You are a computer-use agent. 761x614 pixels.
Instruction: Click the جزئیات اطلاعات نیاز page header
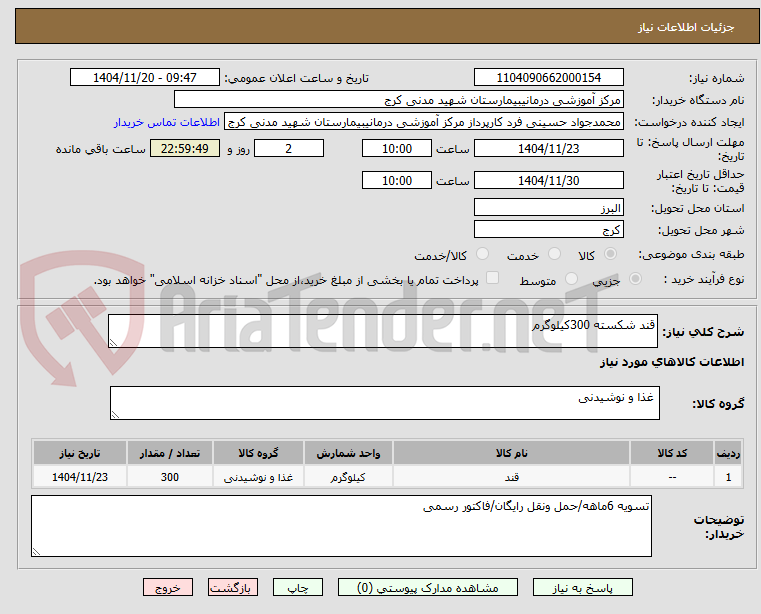point(686,27)
